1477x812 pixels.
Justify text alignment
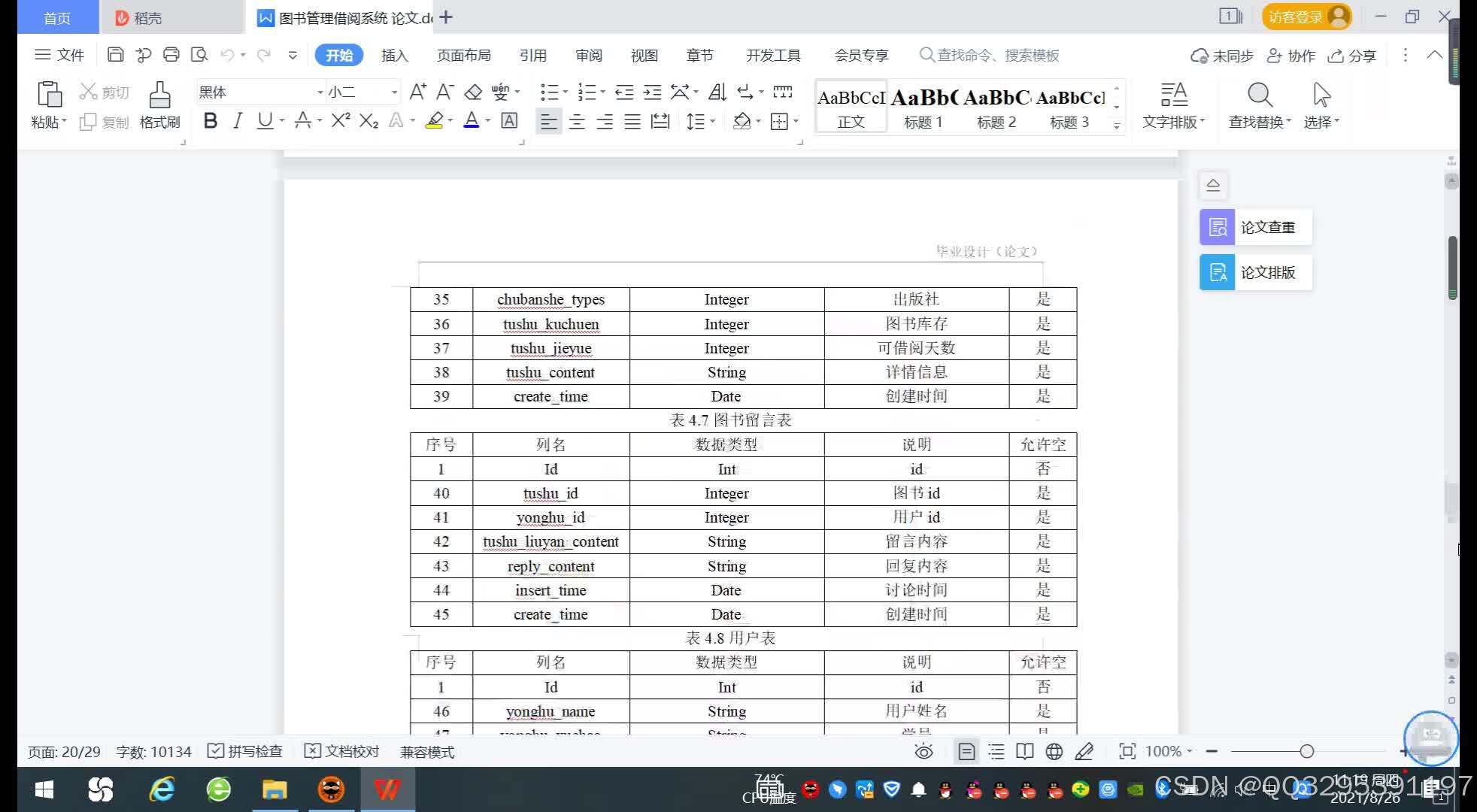coord(632,121)
